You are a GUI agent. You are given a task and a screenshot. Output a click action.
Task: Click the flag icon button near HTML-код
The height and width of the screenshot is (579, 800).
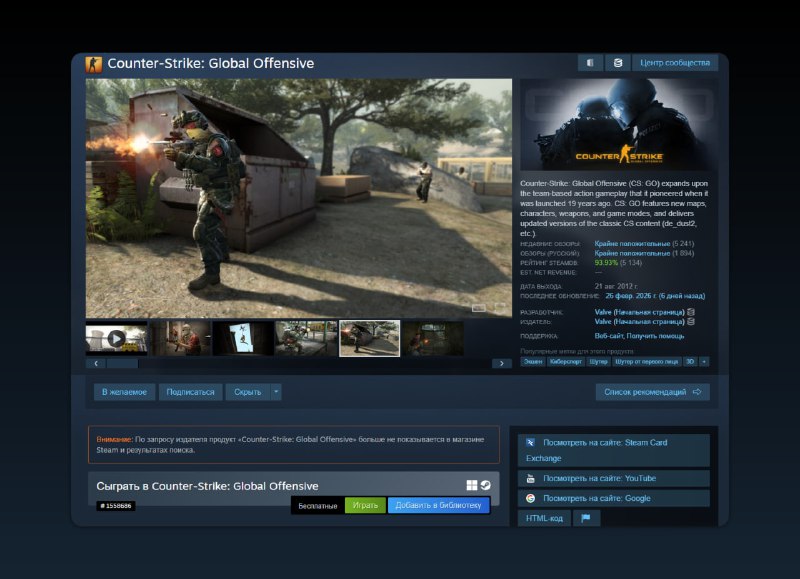coord(586,518)
